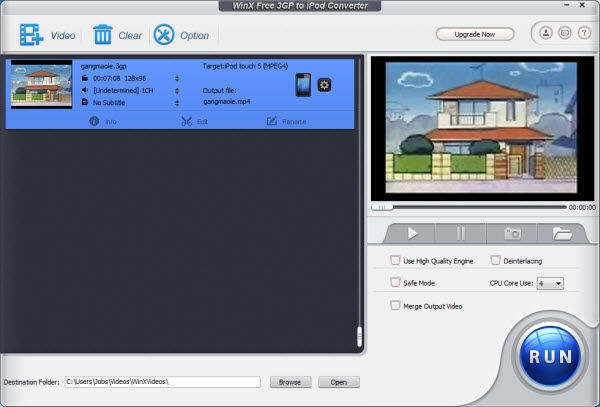Close the converter window
The image size is (600, 407).
click(x=582, y=5)
